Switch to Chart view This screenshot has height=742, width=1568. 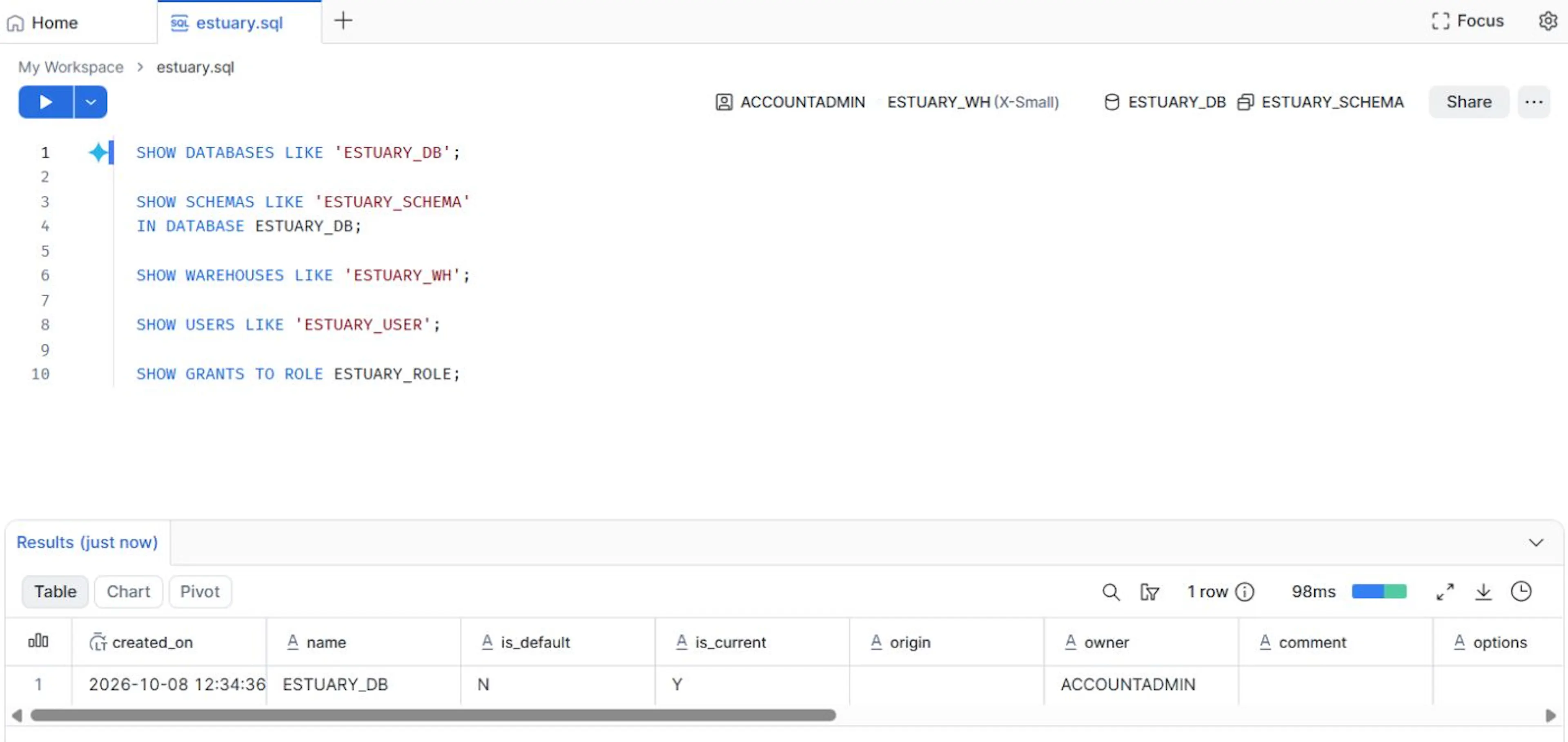[x=129, y=592]
